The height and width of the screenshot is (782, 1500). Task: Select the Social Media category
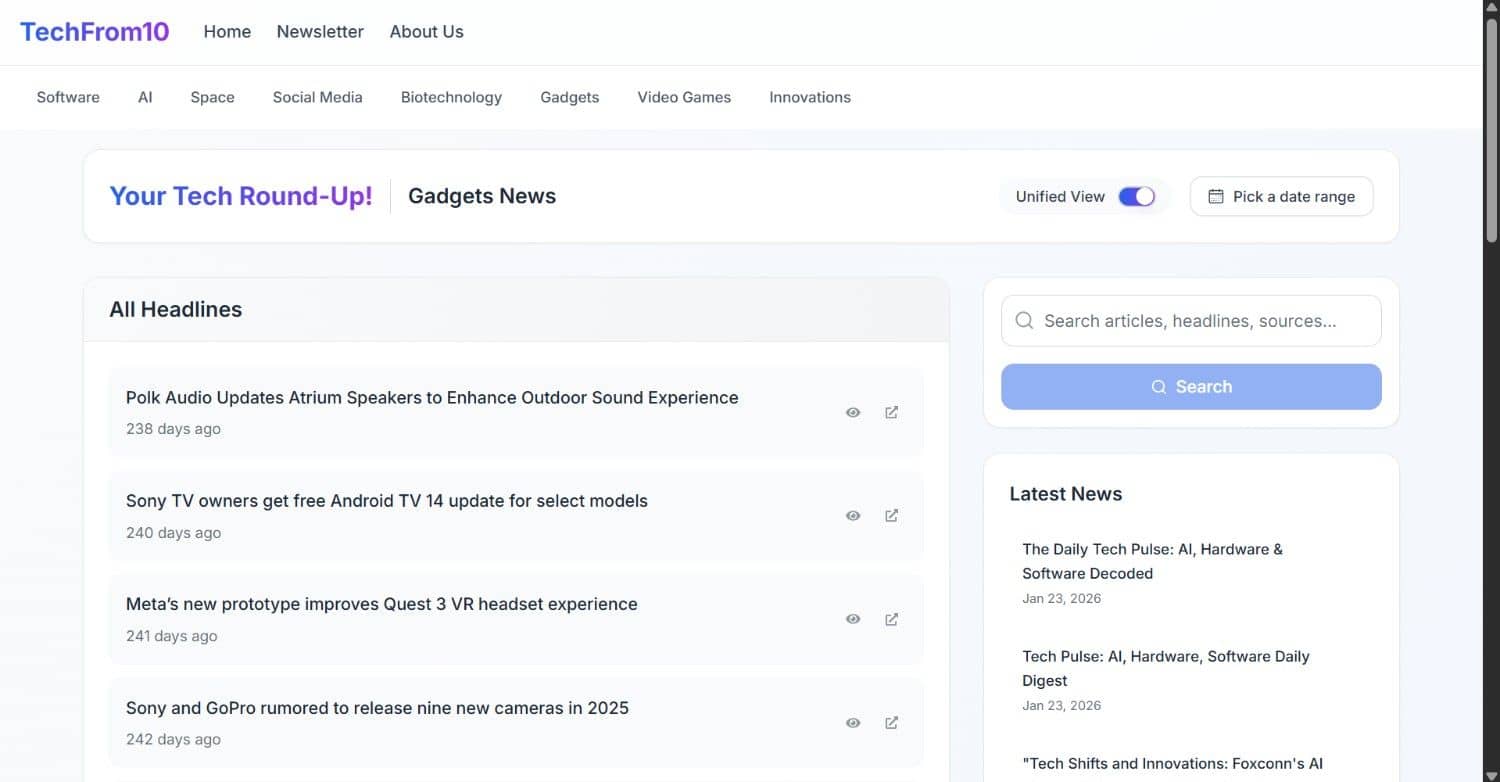point(317,97)
